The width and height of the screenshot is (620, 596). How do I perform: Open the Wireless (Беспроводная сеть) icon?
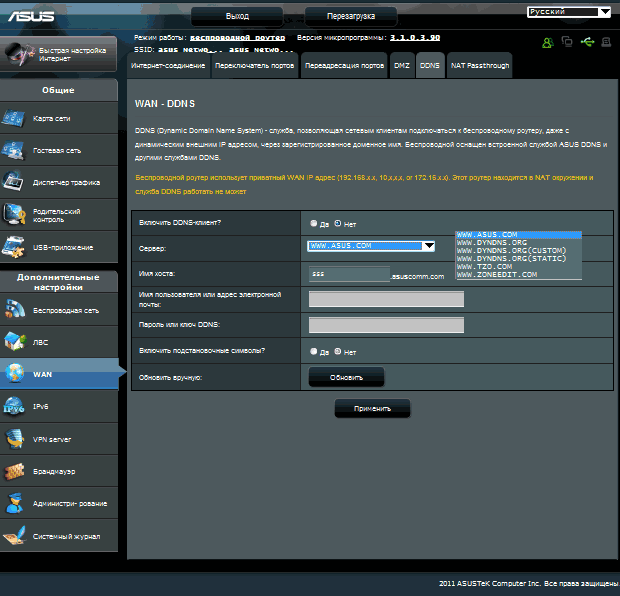(x=14, y=310)
